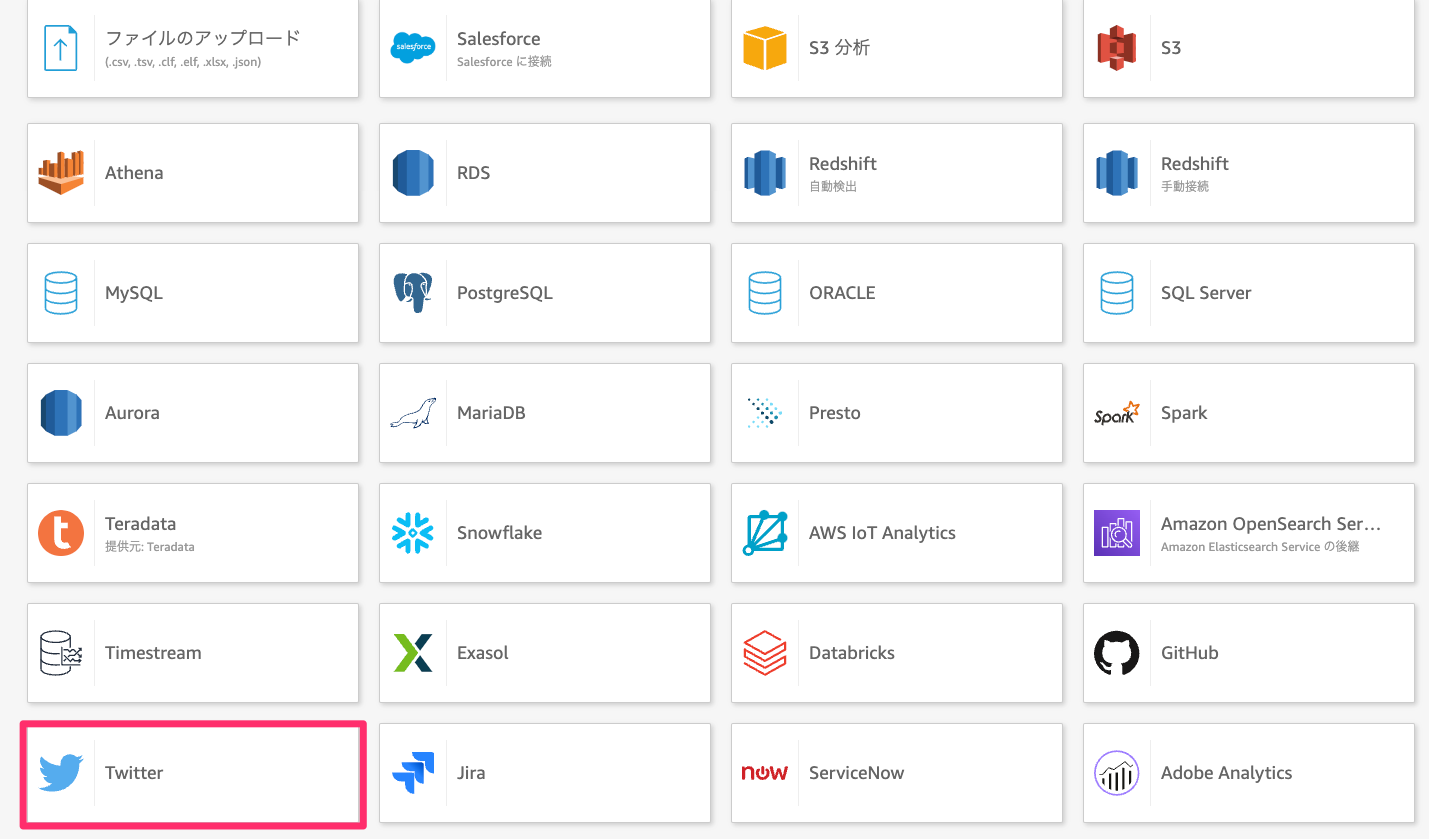1429x839 pixels.
Task: Click the Aurora blue icon
Action: pyautogui.click(x=61, y=413)
